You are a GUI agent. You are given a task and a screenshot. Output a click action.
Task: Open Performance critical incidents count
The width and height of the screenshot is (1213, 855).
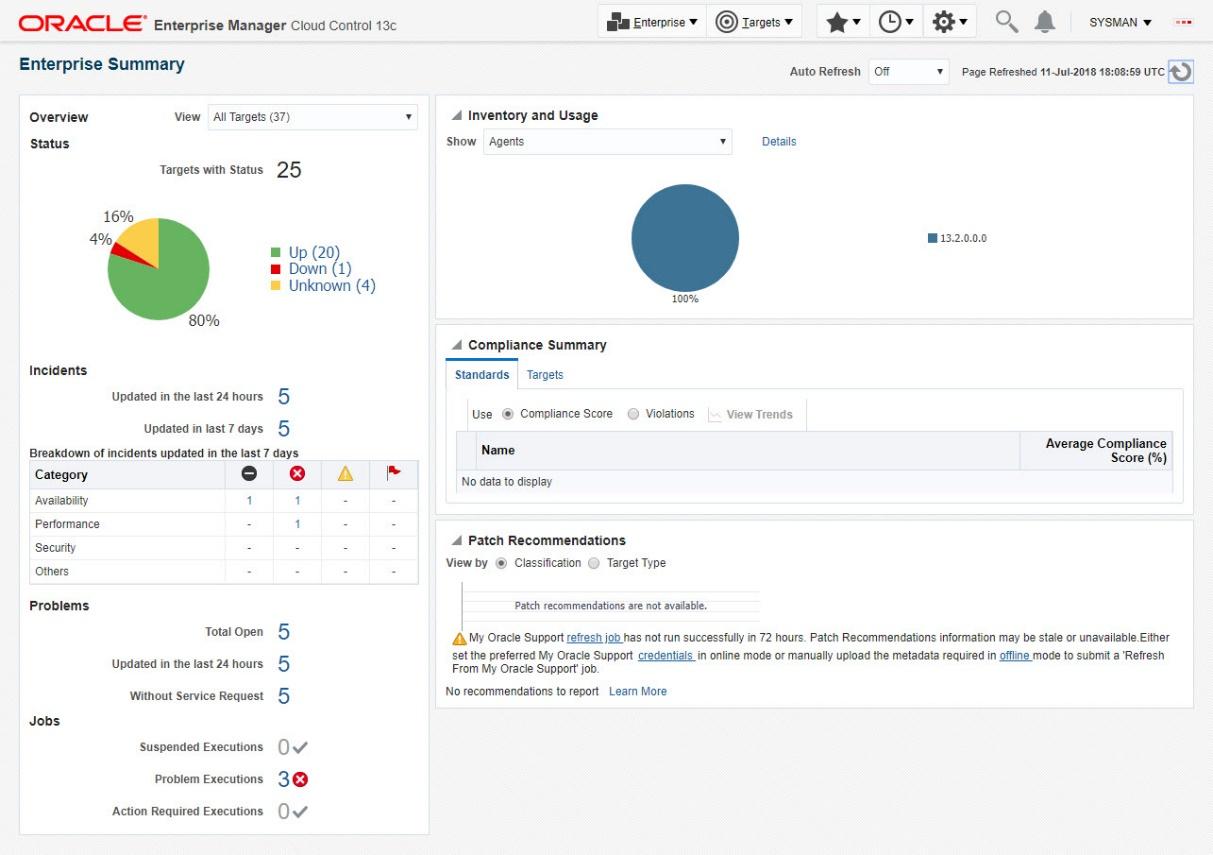tap(297, 524)
